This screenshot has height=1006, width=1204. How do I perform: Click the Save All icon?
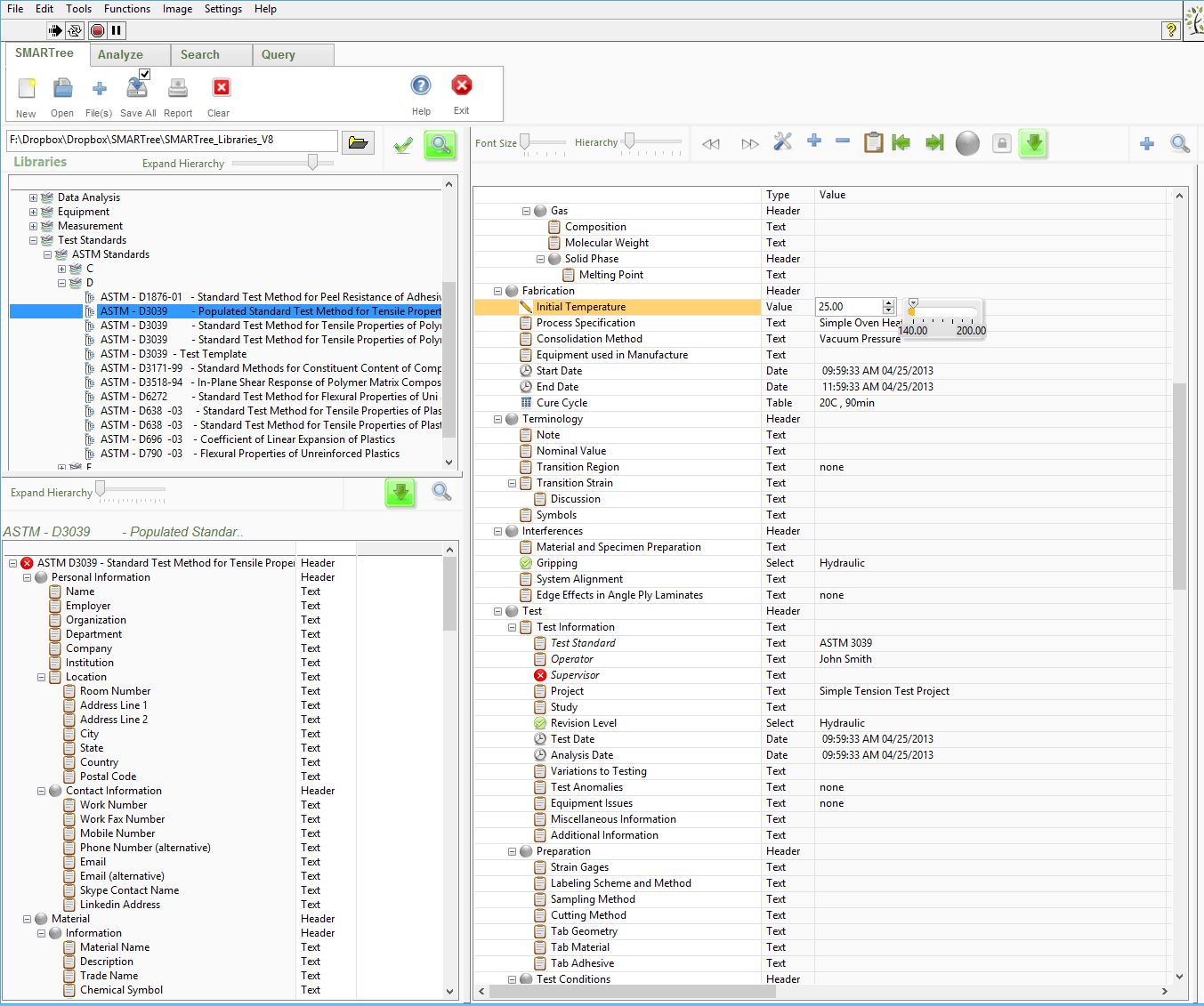pos(136,88)
